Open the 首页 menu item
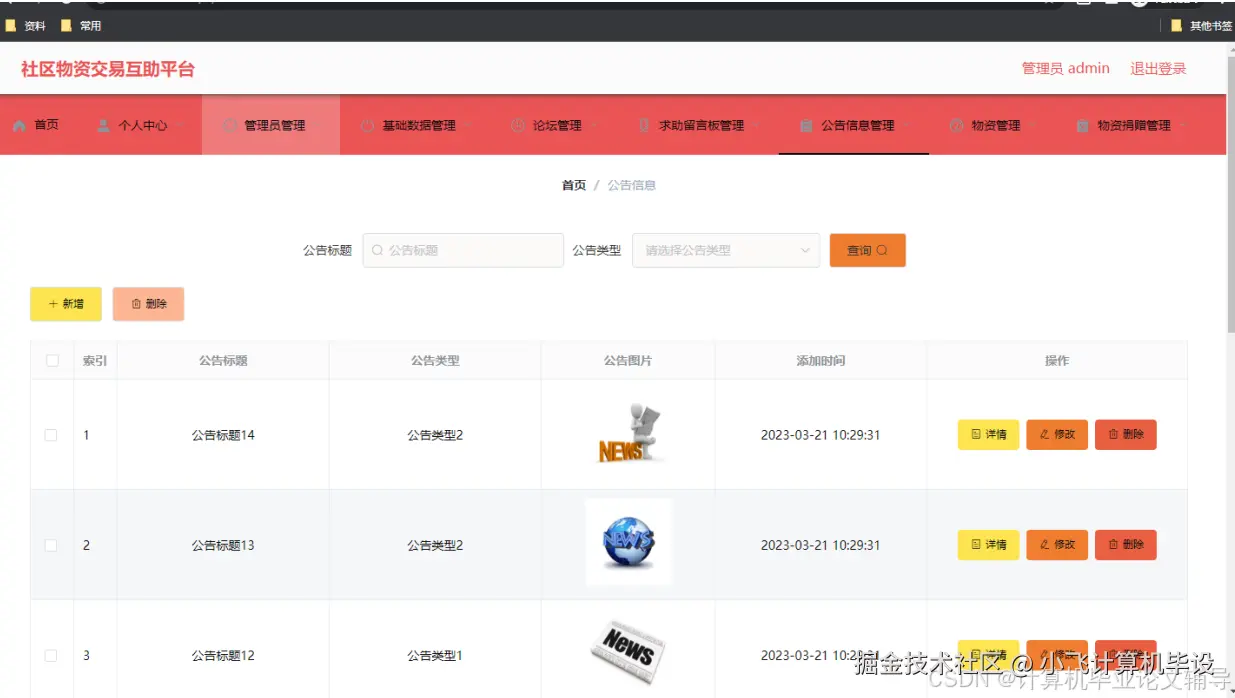The height and width of the screenshot is (698, 1235). 36,126
